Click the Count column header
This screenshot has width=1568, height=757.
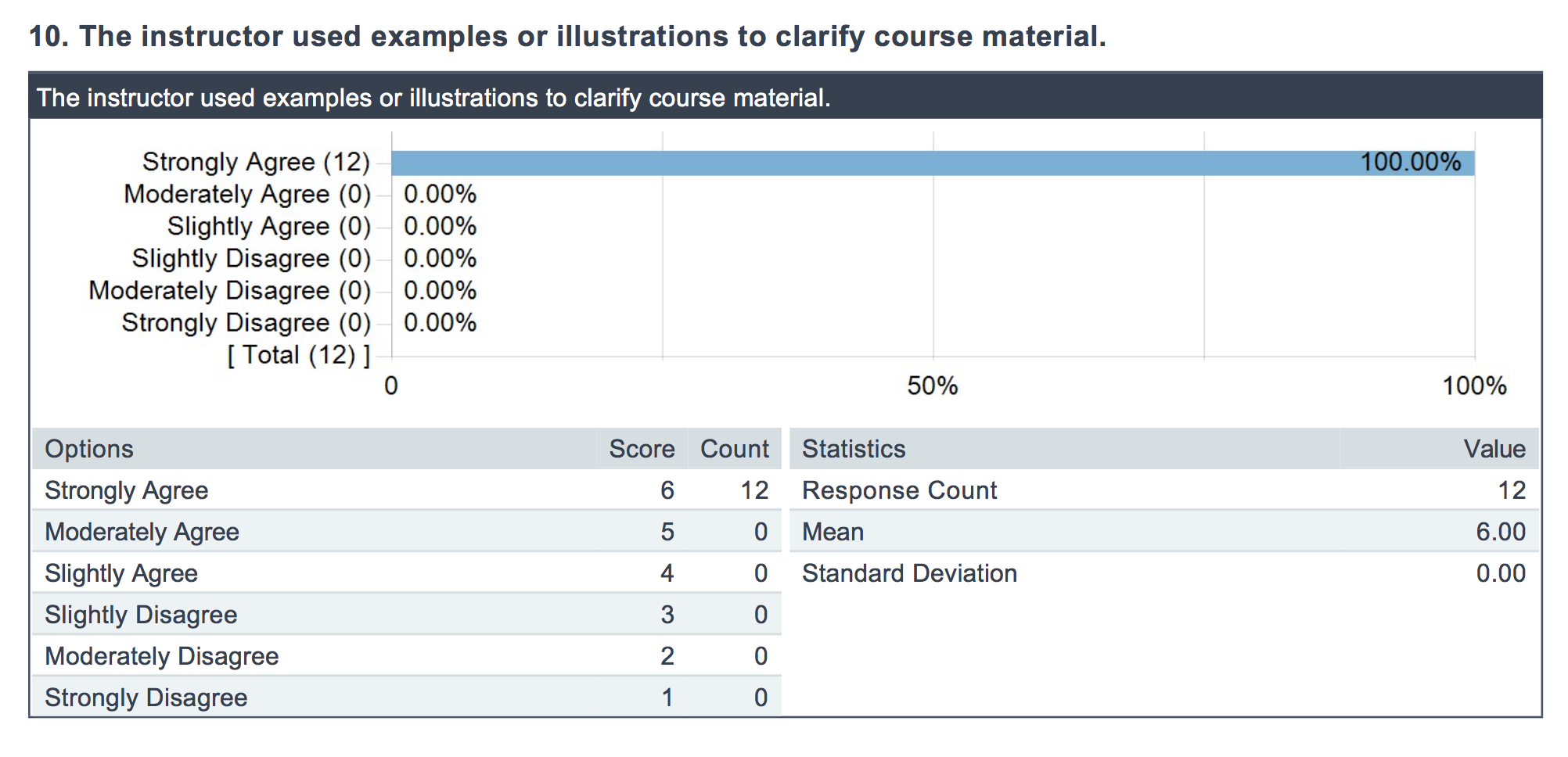(x=735, y=449)
